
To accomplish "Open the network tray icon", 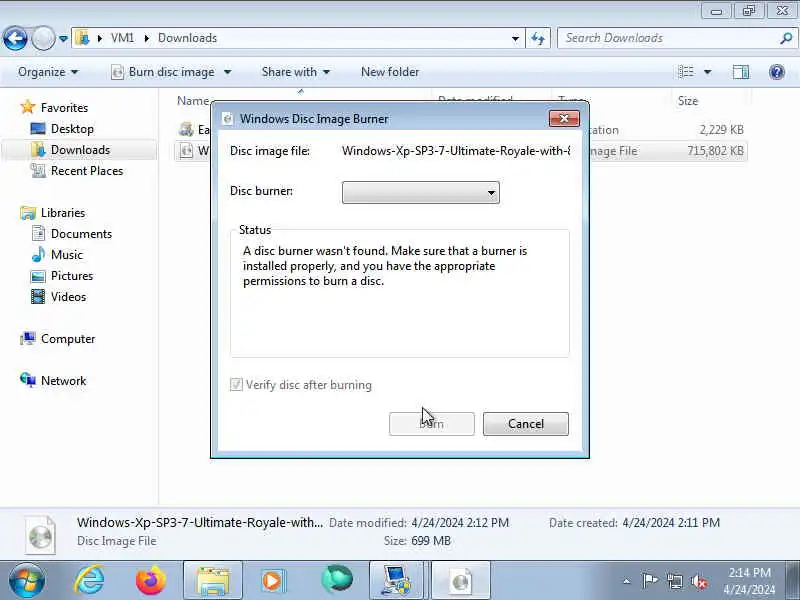I will [674, 581].
